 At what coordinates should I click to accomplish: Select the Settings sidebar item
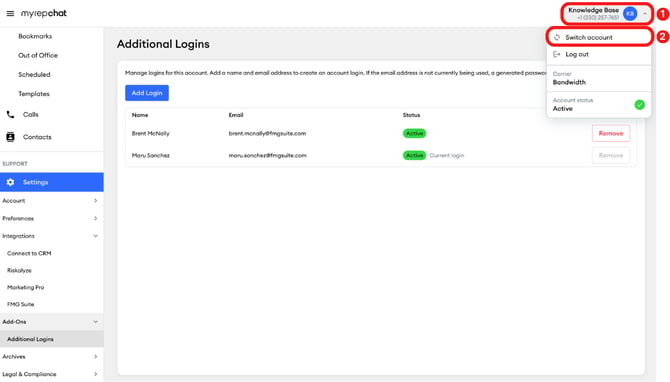pos(52,182)
